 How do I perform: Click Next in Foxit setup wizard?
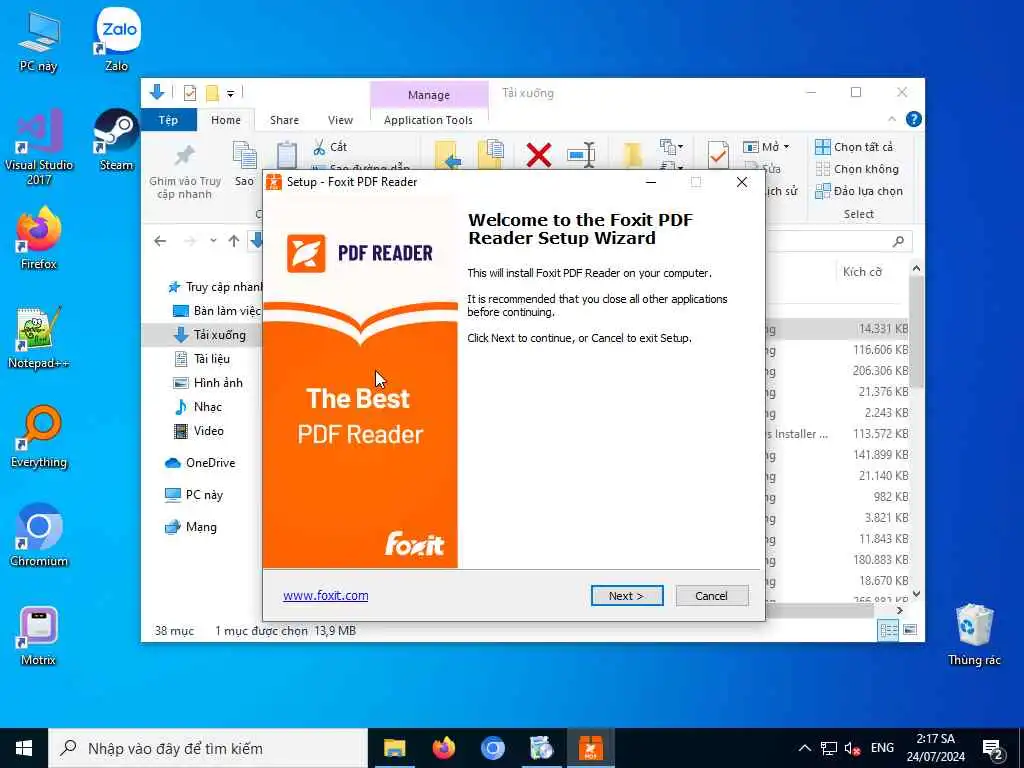tap(627, 596)
